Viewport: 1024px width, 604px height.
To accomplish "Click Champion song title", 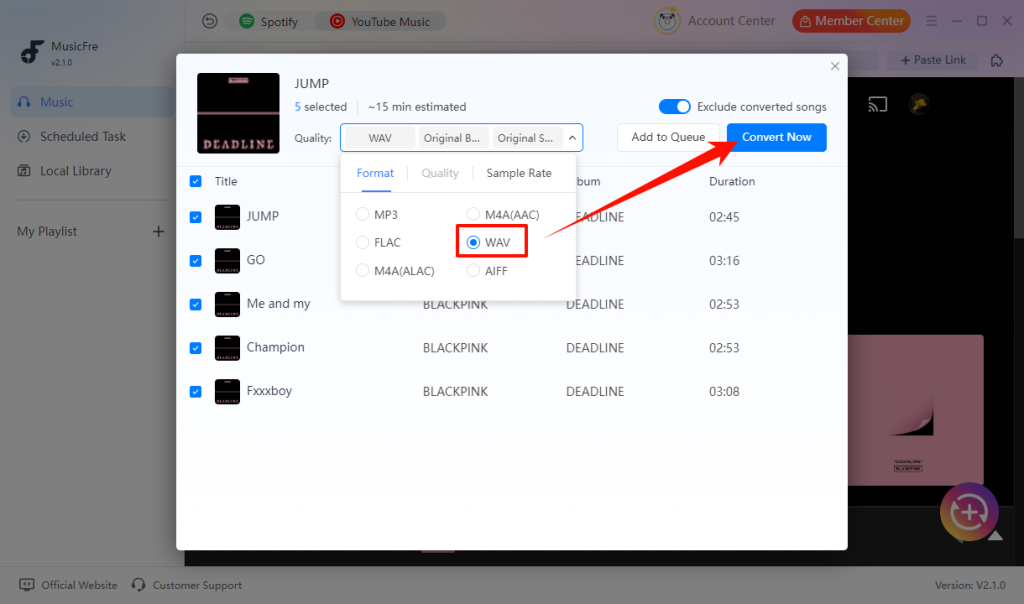I will pyautogui.click(x=276, y=347).
